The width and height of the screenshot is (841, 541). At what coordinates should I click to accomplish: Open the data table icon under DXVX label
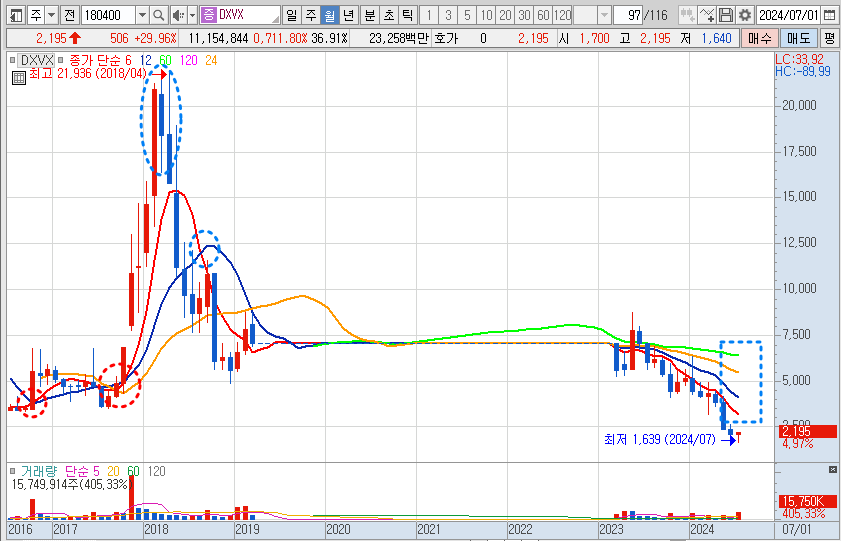pyautogui.click(x=19, y=78)
